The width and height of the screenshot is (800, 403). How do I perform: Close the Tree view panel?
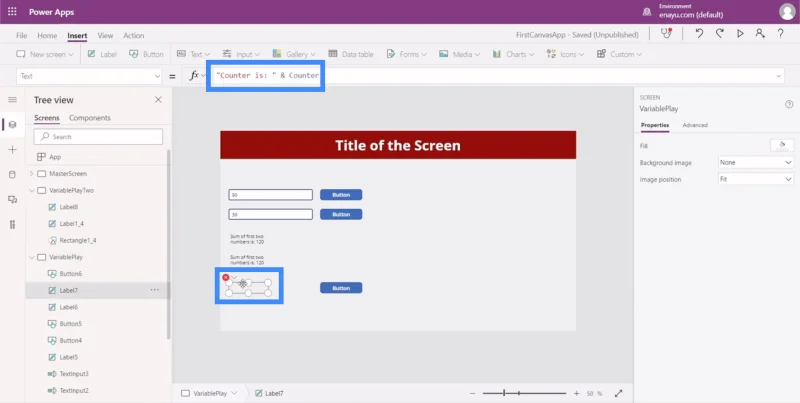158,100
